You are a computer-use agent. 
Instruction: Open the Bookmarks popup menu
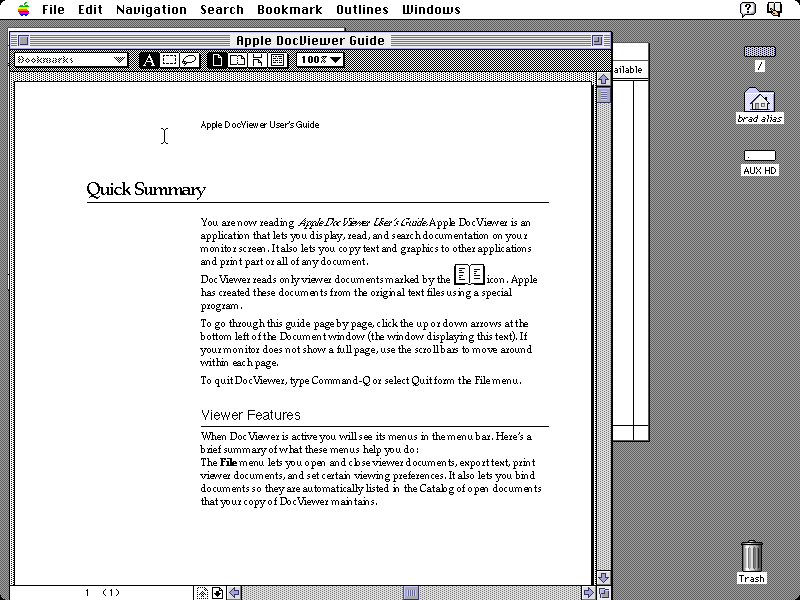point(71,60)
